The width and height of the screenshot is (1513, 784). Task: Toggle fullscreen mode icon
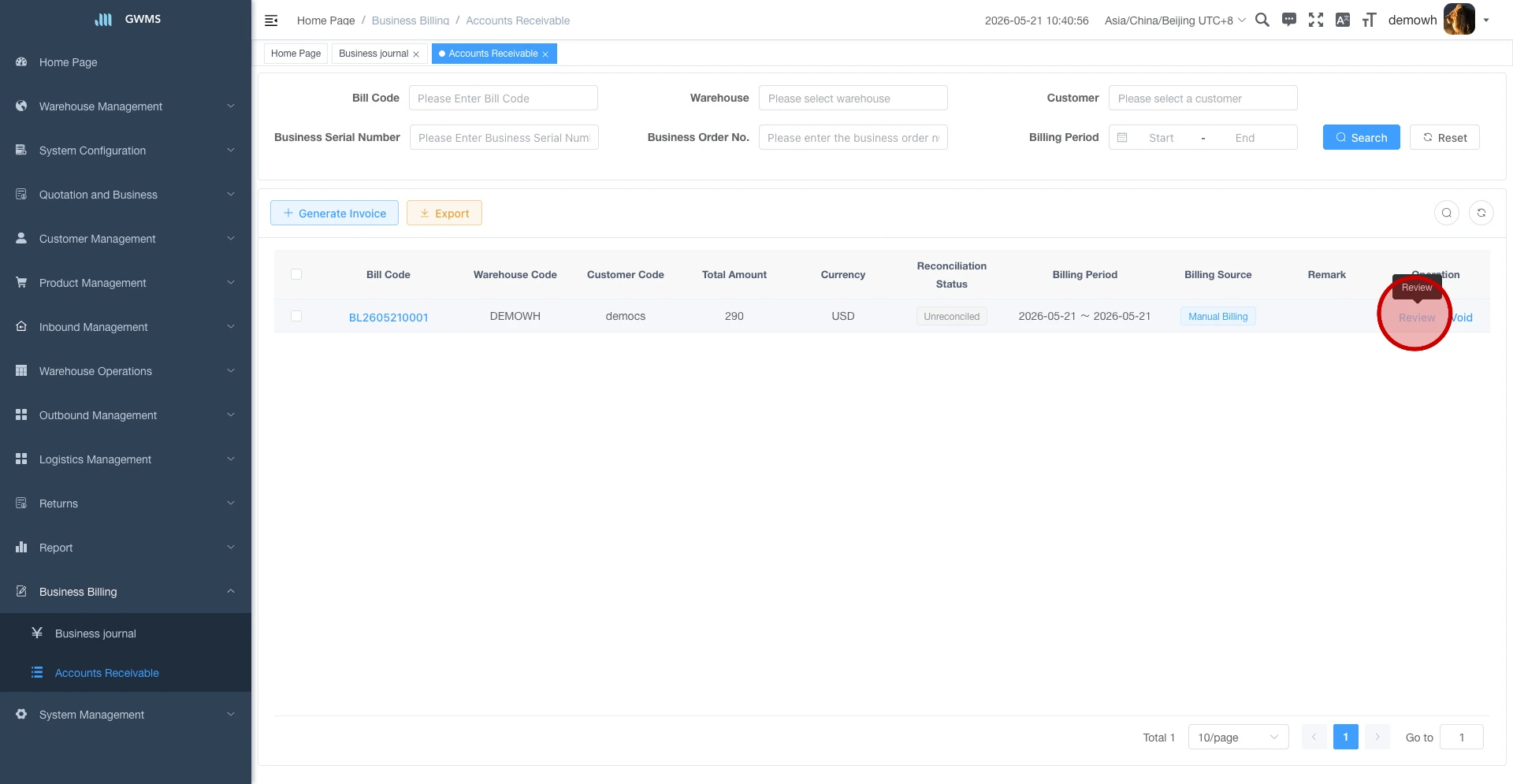point(1316,20)
